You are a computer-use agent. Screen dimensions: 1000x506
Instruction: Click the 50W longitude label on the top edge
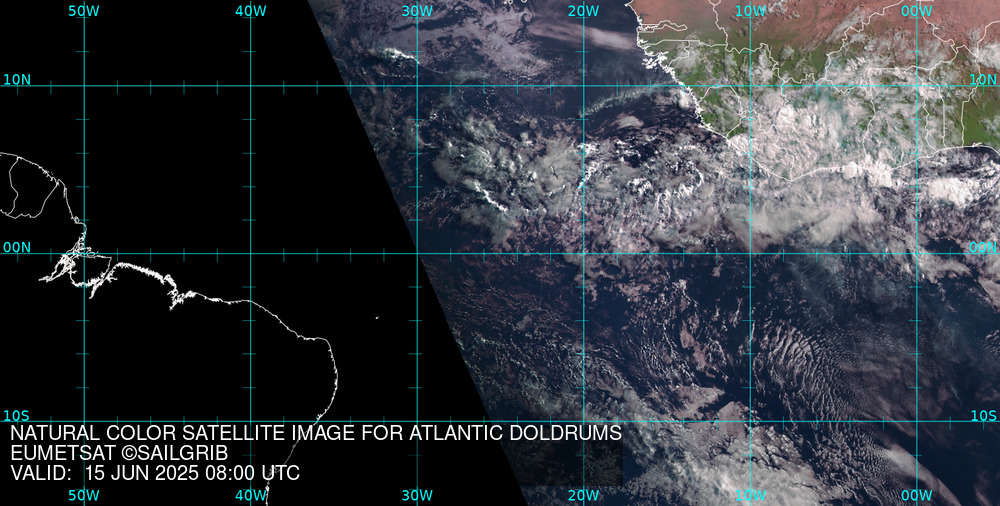(84, 11)
